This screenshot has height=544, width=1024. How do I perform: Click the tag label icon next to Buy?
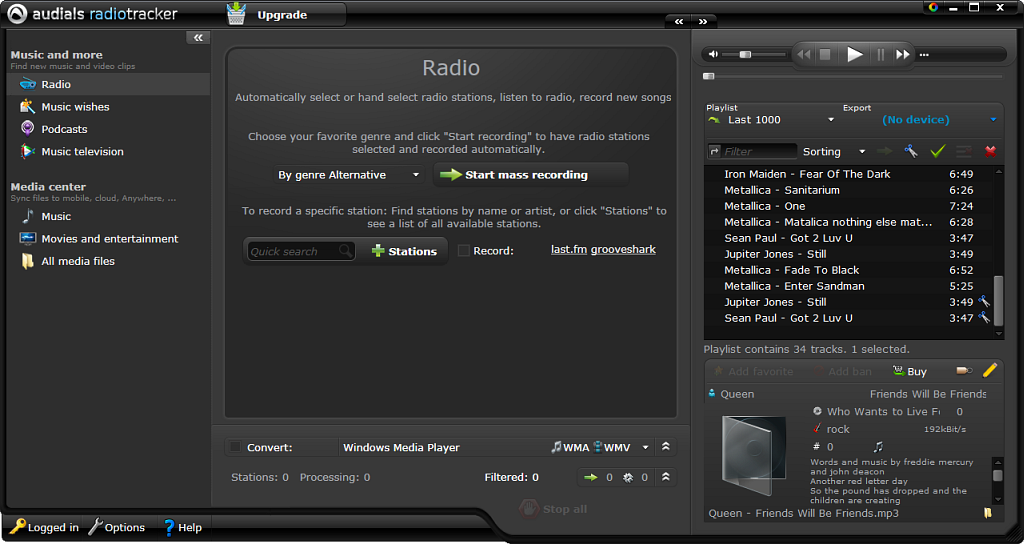point(964,371)
